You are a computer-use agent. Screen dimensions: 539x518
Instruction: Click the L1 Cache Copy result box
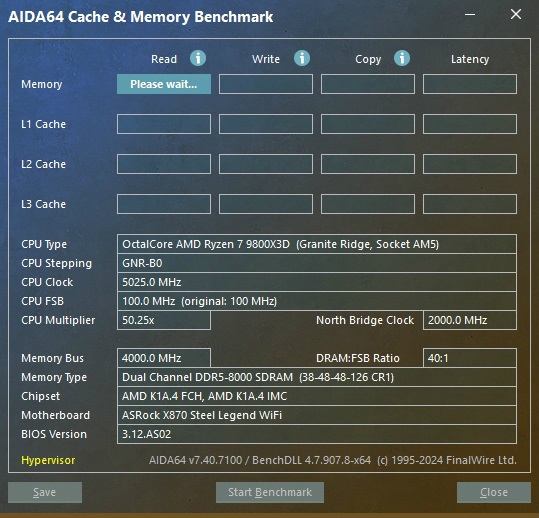368,124
